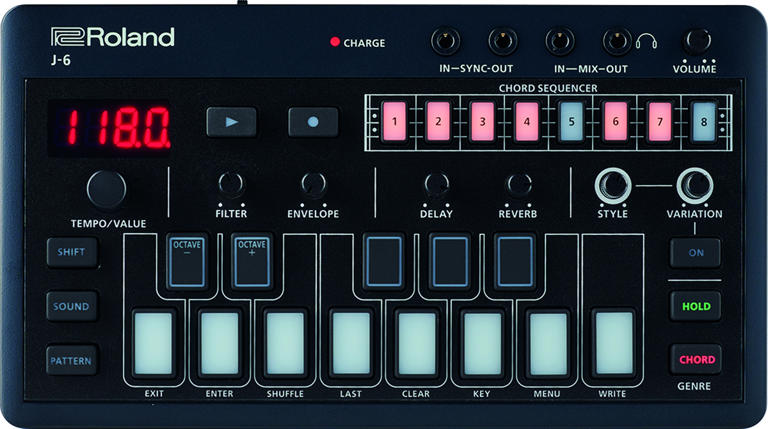Select chord sequencer step 4
This screenshot has width=768, height=429.
coord(527,121)
